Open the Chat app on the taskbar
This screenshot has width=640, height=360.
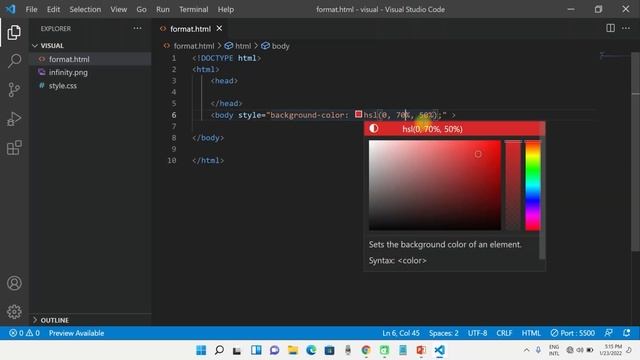(x=274, y=350)
